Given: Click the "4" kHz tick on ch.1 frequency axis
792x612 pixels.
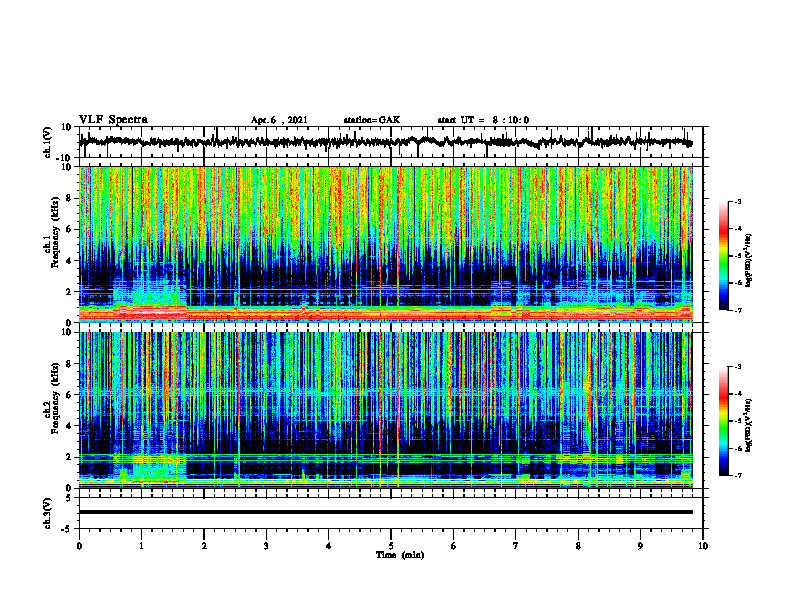Looking at the screenshot, I should (69, 261).
